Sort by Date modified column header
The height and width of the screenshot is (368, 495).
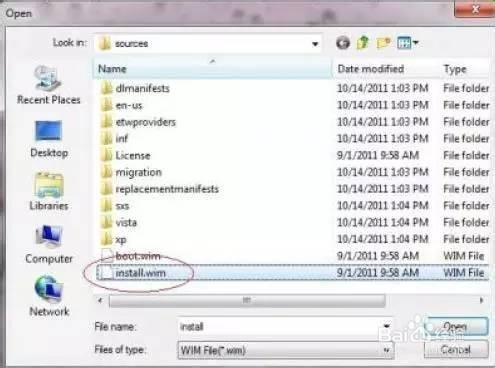coord(385,69)
